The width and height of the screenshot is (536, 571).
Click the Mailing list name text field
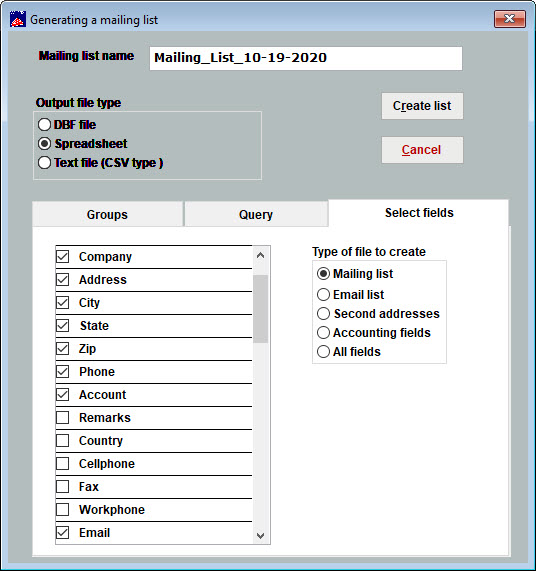tap(306, 58)
